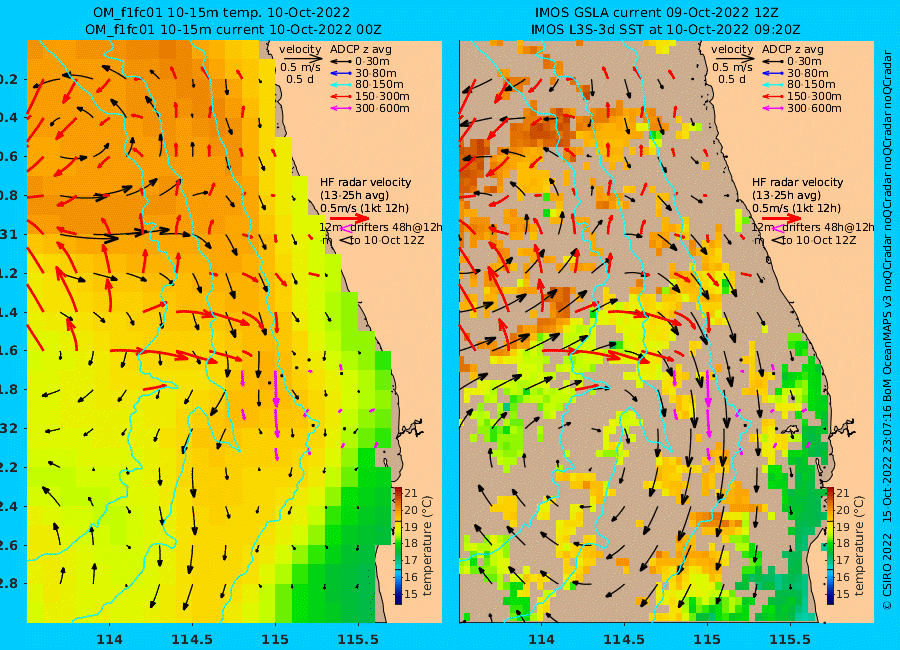Image resolution: width=900 pixels, height=650 pixels.
Task: Click the 'ADCP z avg' legend heading in the OM_f1fc01 panel
Action: 360,49
